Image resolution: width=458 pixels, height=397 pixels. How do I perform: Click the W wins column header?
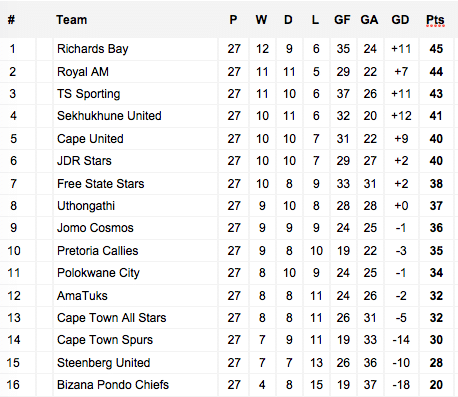[x=261, y=20]
